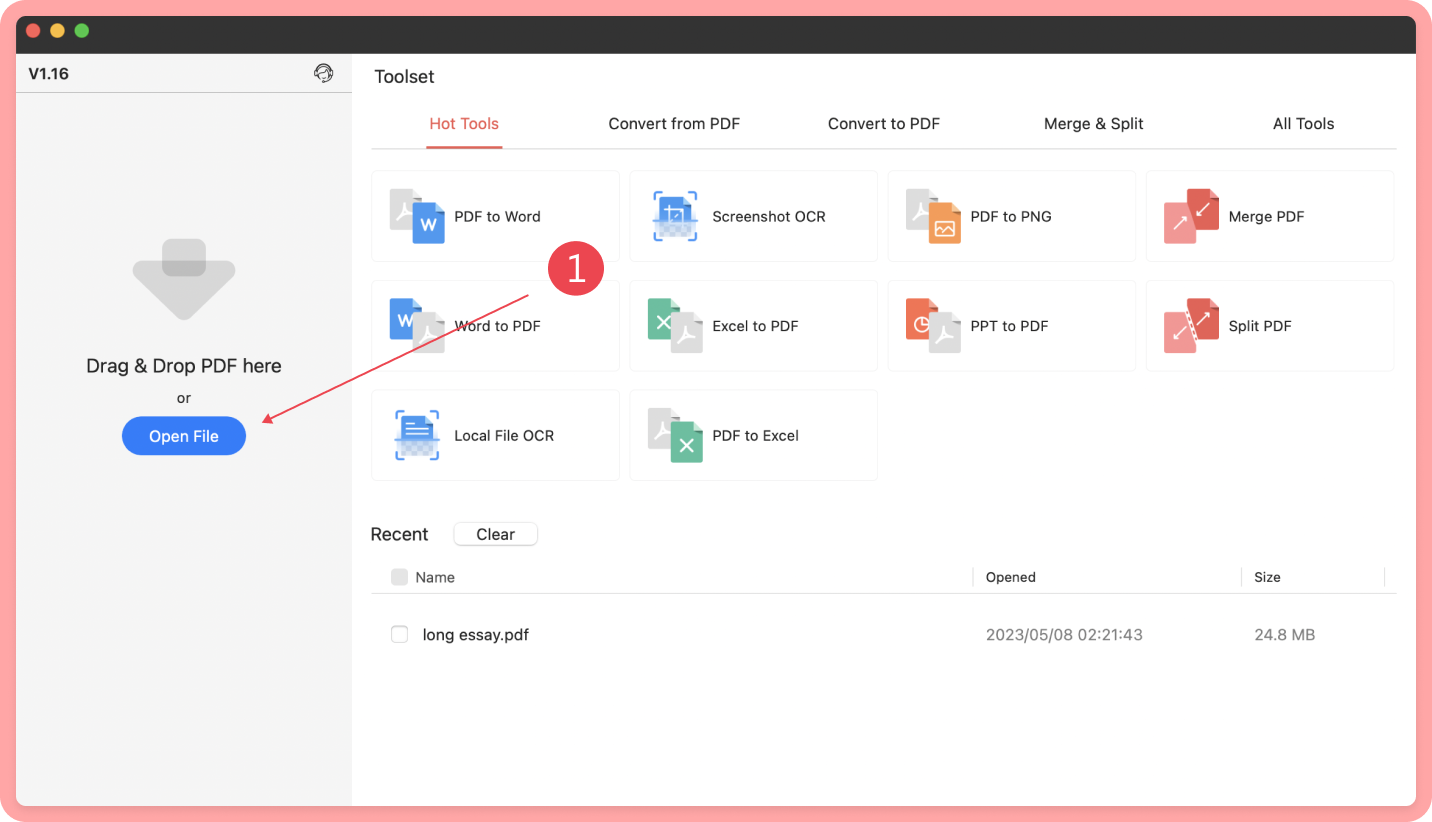The width and height of the screenshot is (1432, 822).
Task: Select the PPT to PDF tool
Action: pos(1011,326)
